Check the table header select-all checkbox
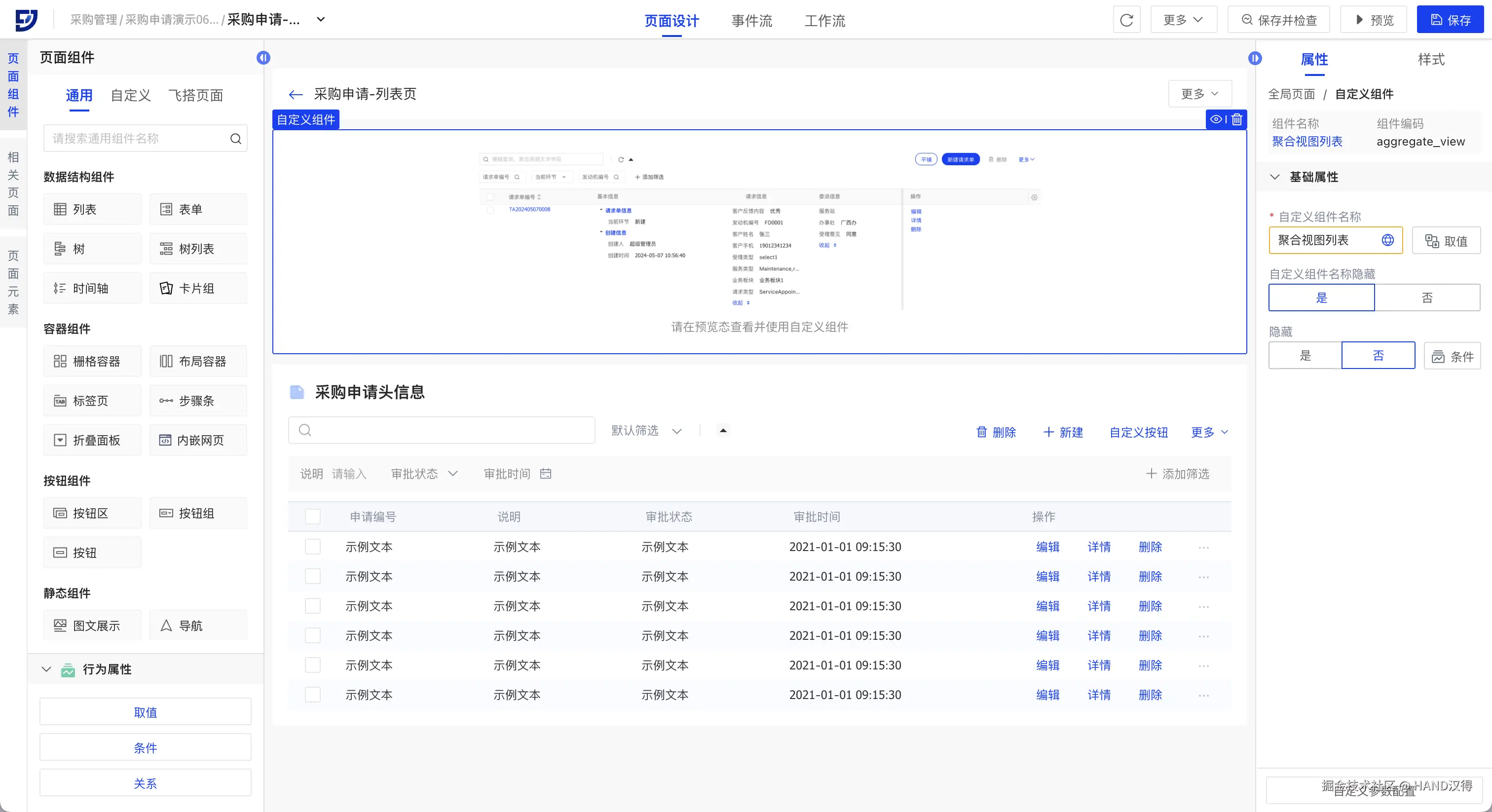The width and height of the screenshot is (1492, 812). 313,517
